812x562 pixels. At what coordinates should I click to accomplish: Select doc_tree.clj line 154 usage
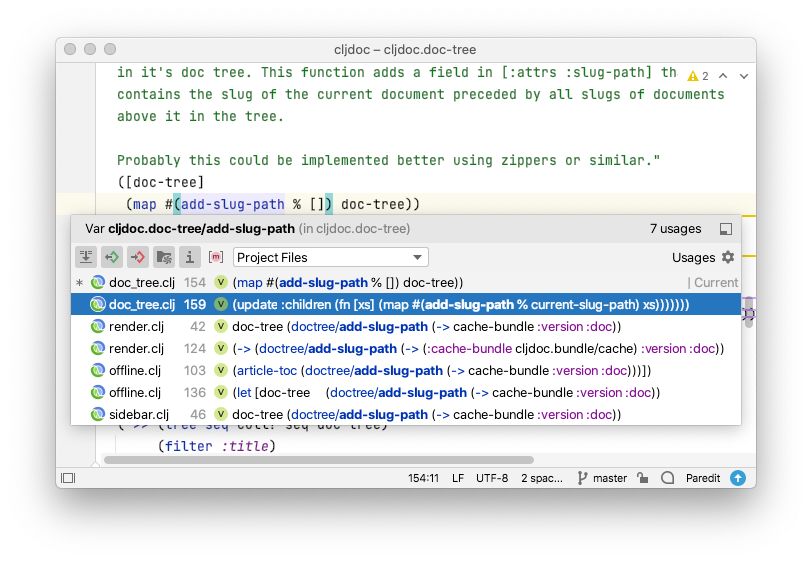point(405,282)
